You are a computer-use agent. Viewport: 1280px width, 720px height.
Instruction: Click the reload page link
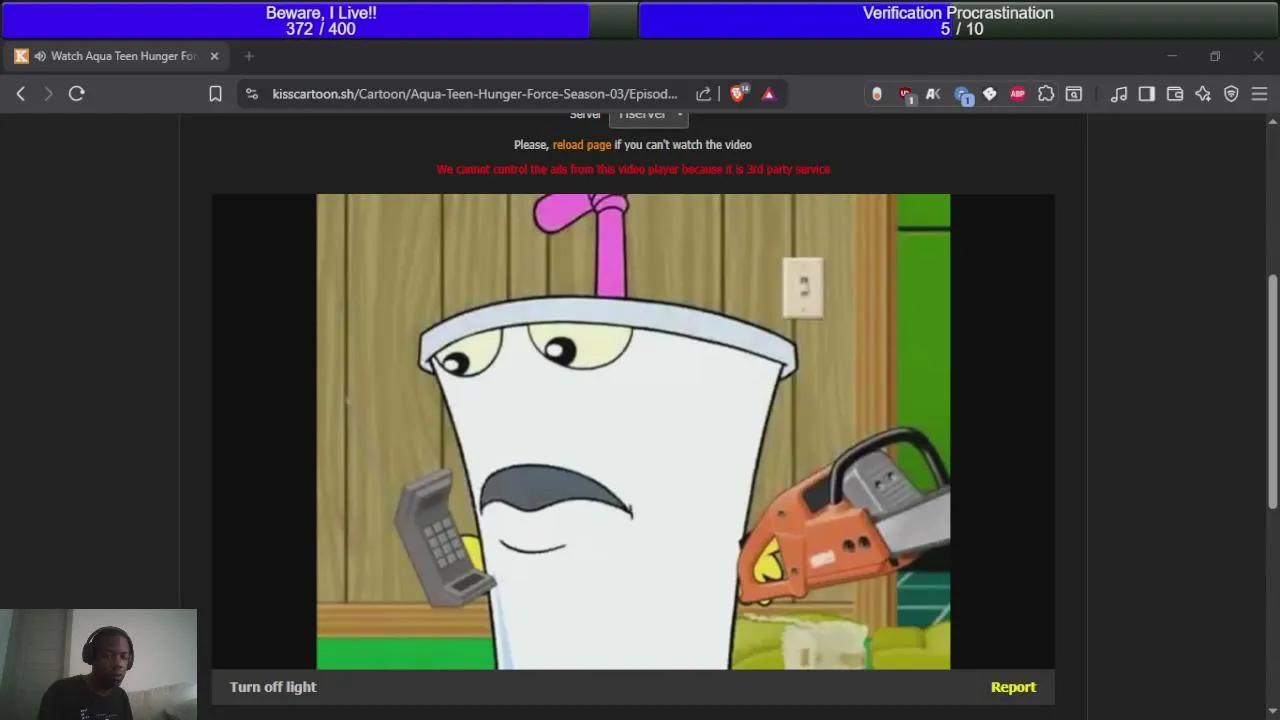click(582, 145)
